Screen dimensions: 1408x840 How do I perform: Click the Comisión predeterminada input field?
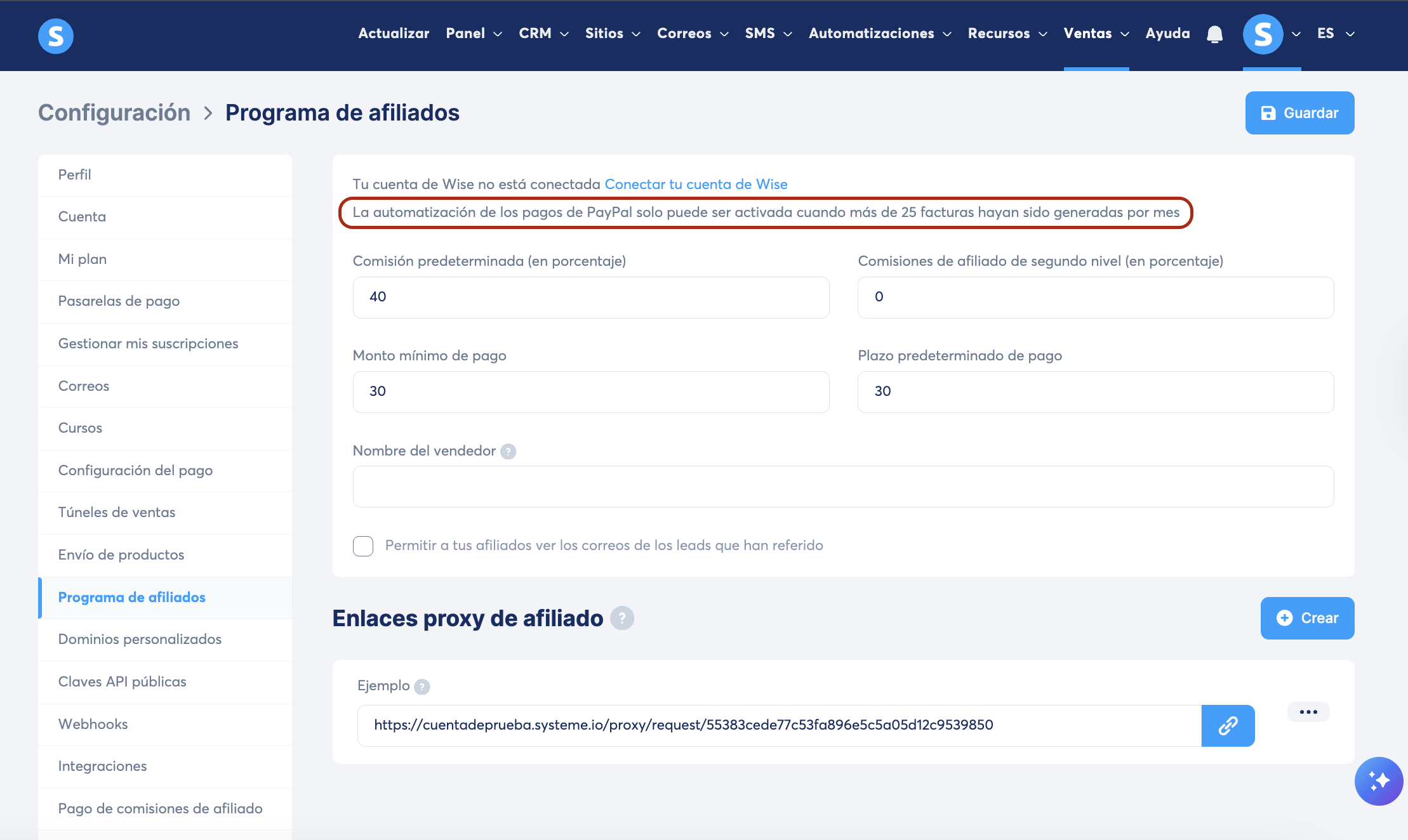point(590,297)
